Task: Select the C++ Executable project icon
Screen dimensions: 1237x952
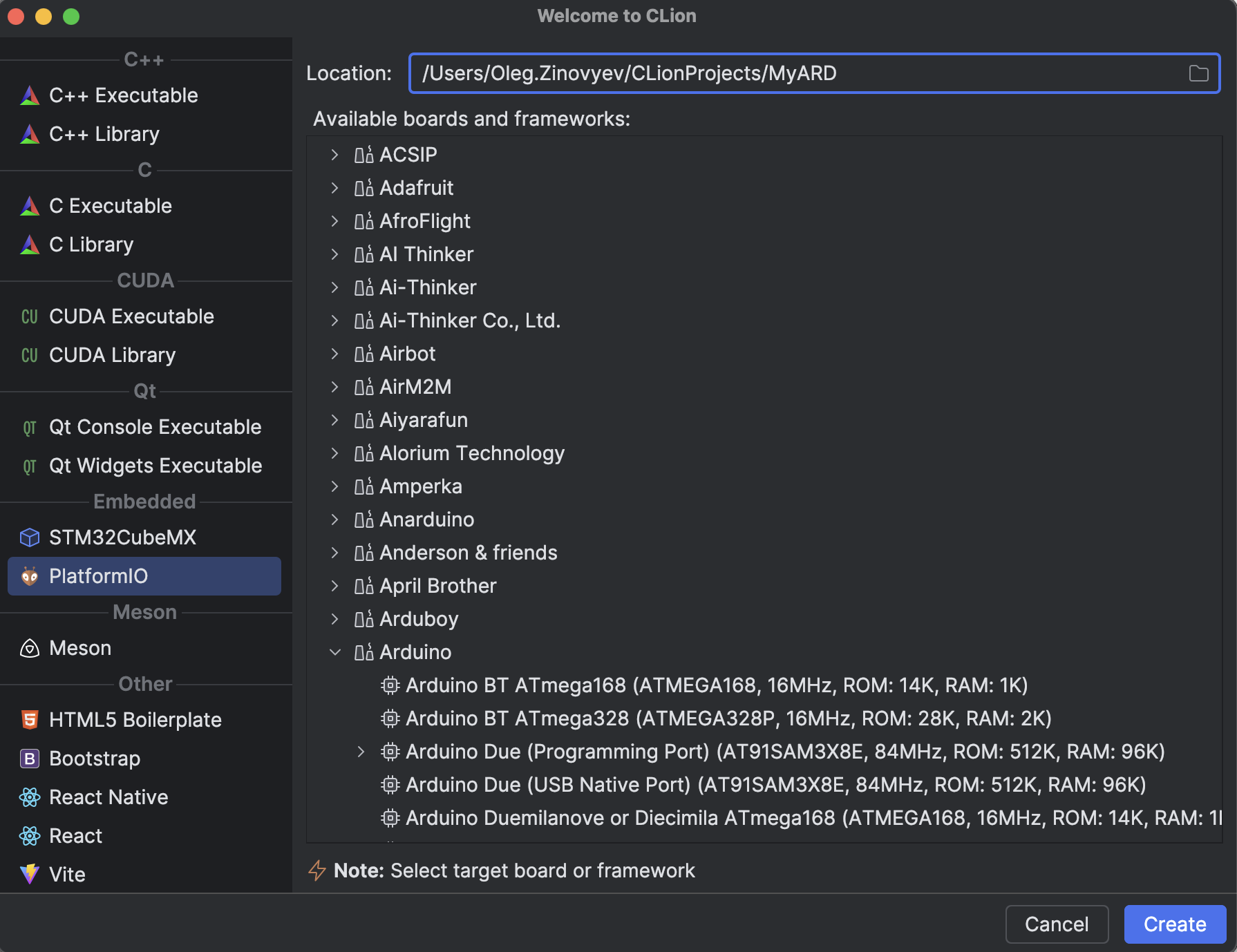Action: 29,95
